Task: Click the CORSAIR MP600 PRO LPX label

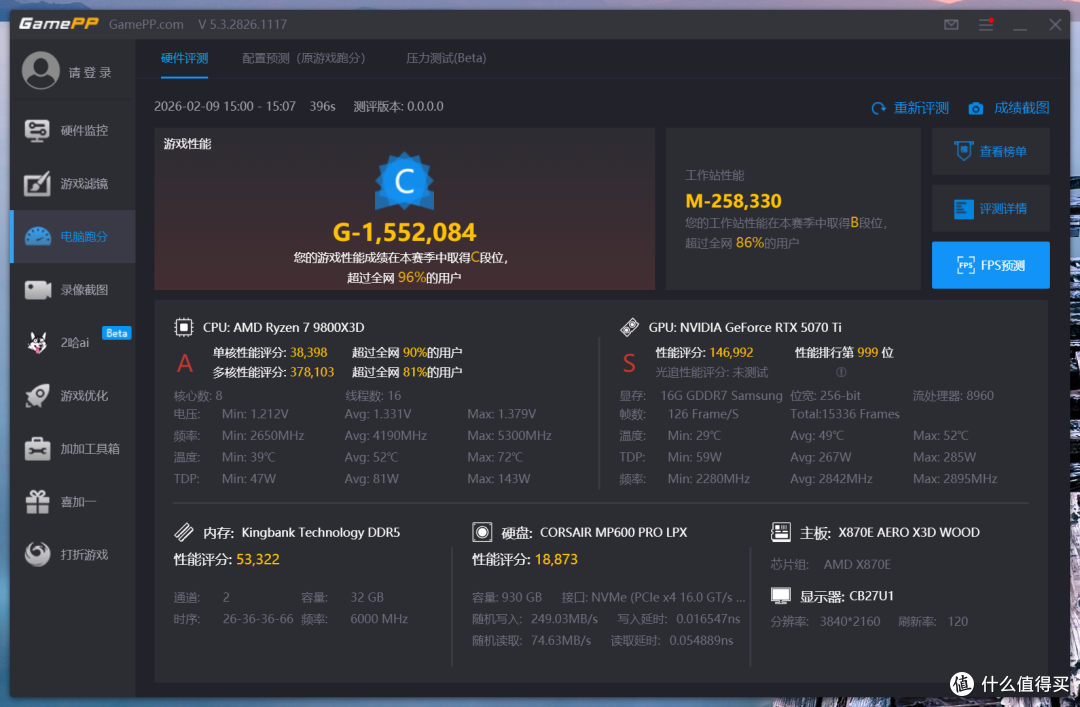Action: tap(614, 533)
